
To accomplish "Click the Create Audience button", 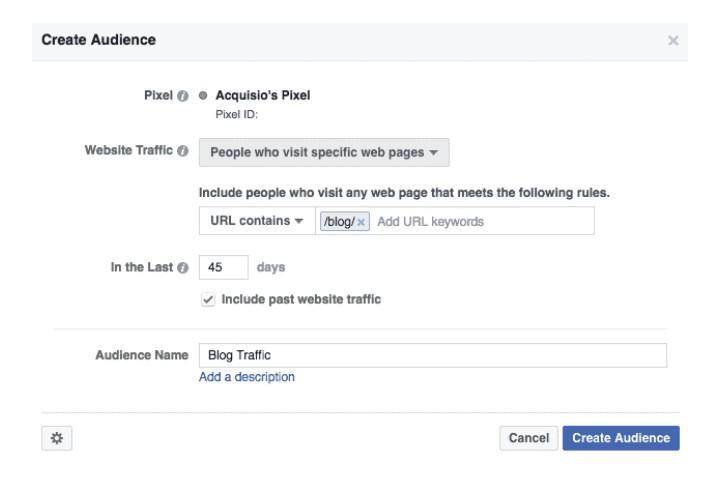I will pos(621,438).
